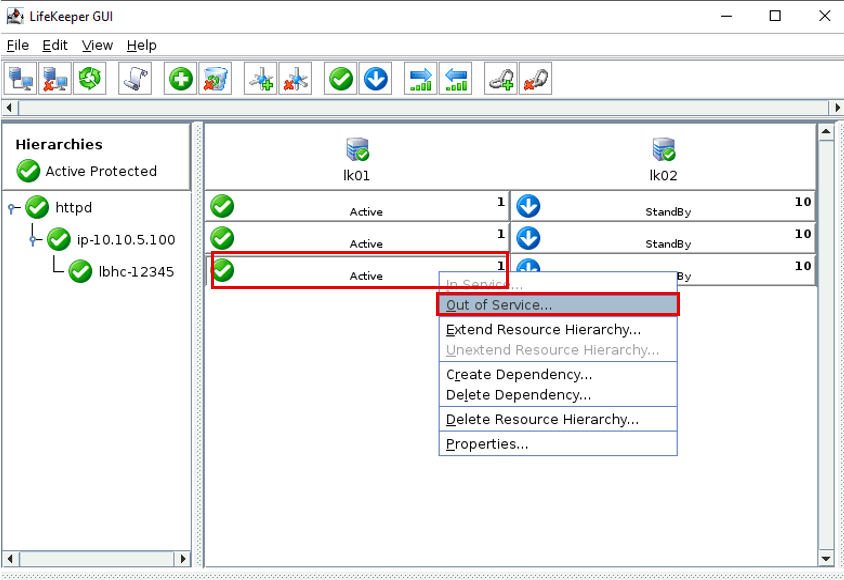The width and height of the screenshot is (844, 580).
Task: Click the toolbar scroll right arrow
Action: point(837,108)
